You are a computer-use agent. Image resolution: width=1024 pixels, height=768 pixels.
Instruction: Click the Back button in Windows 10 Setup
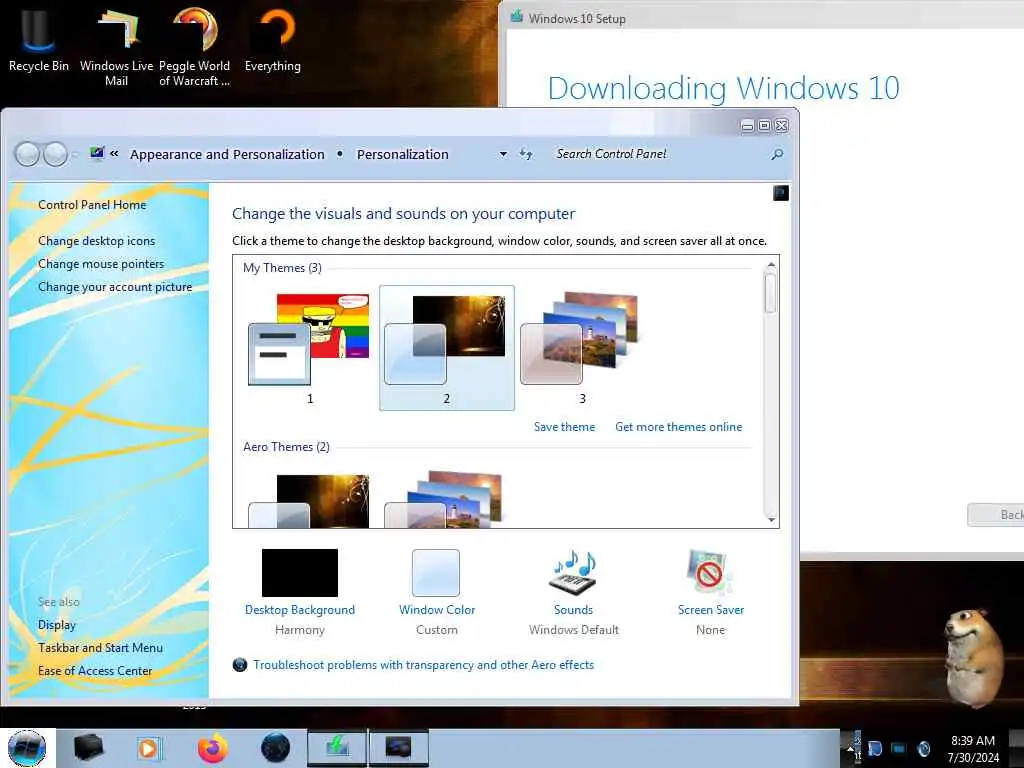995,515
